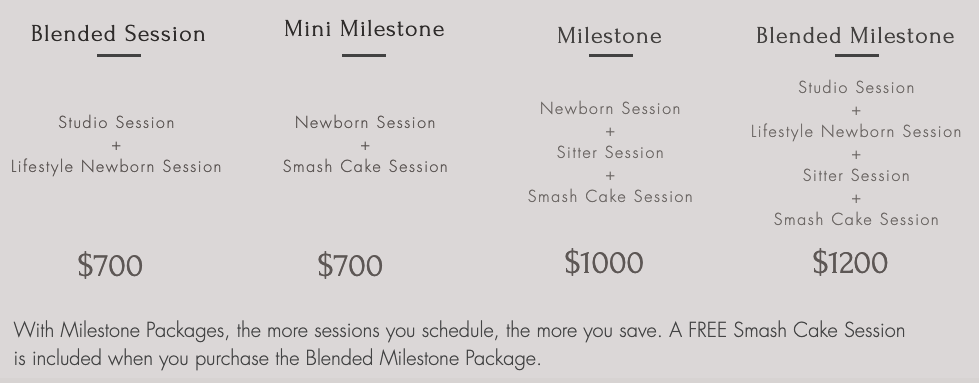The width and height of the screenshot is (979, 383).
Task: Click the Blended Session heading
Action: pos(118,34)
